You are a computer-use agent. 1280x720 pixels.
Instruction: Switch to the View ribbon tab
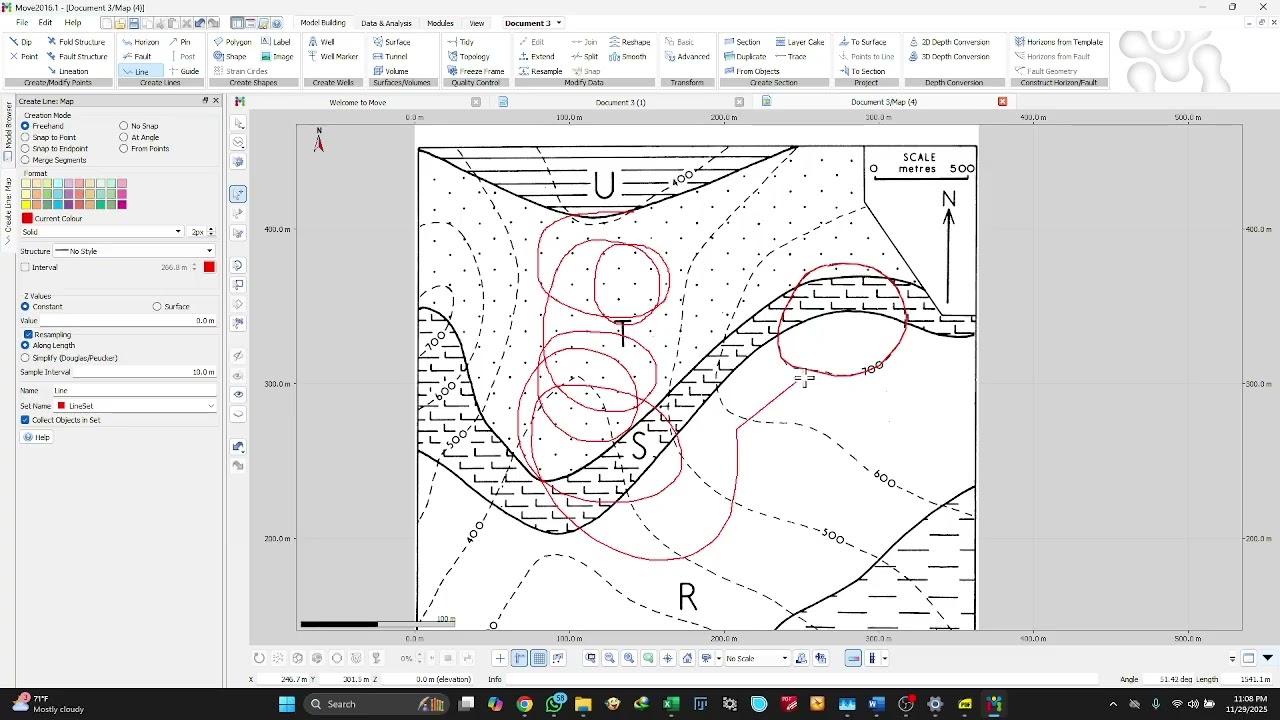[477, 23]
